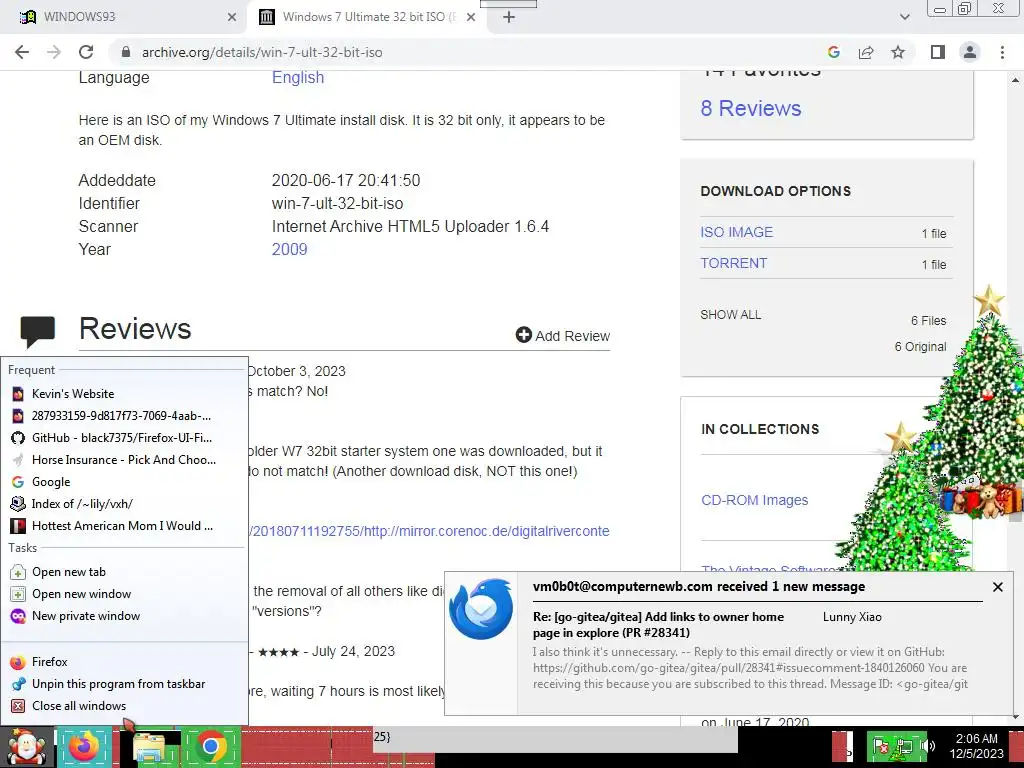Open the 287933159-9d817f73 jump list entry
The width and height of the screenshot is (1024, 768).
(x=124, y=416)
